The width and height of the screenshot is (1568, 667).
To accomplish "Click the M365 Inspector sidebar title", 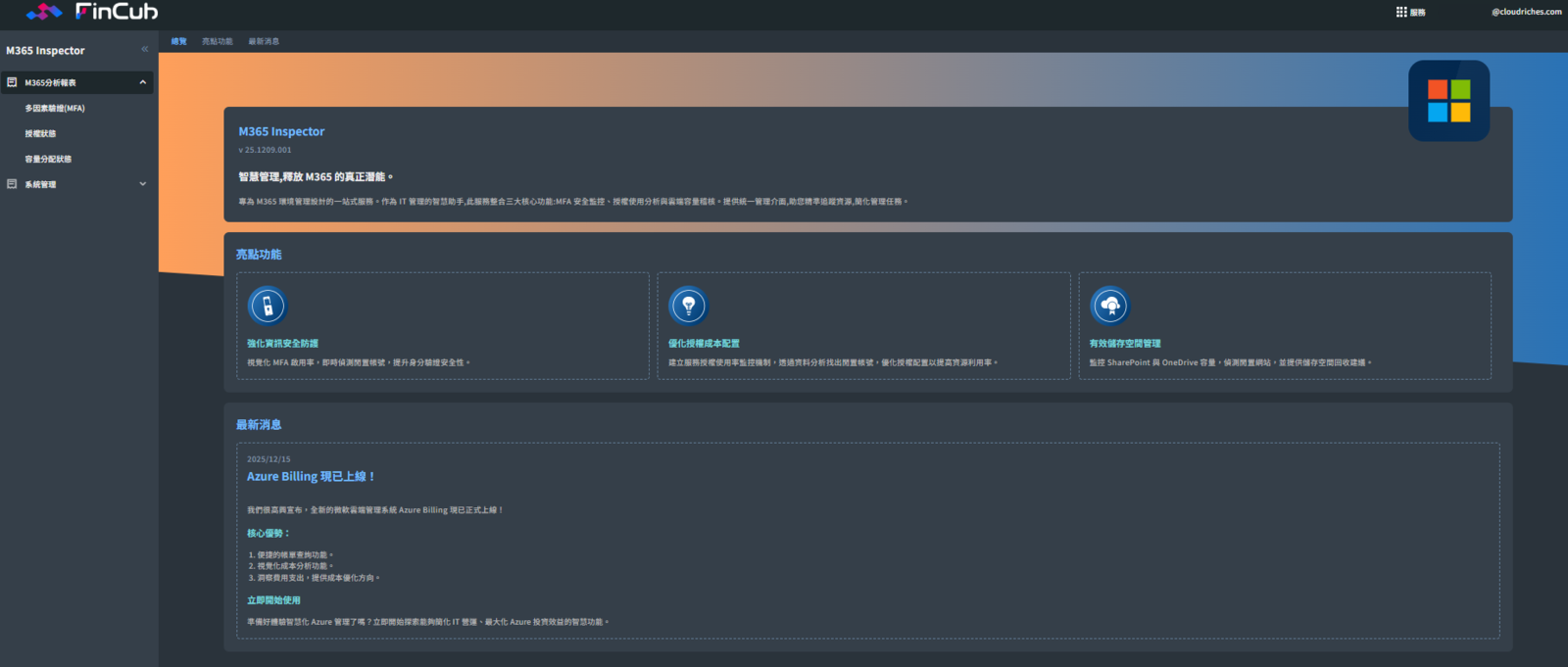I will [x=45, y=50].
